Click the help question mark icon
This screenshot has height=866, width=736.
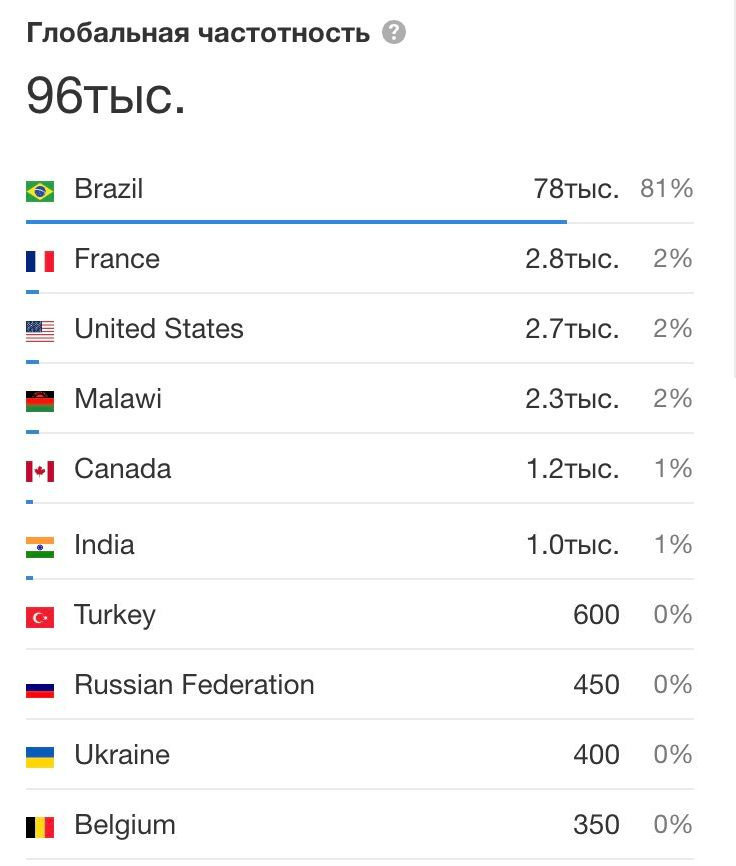(394, 33)
